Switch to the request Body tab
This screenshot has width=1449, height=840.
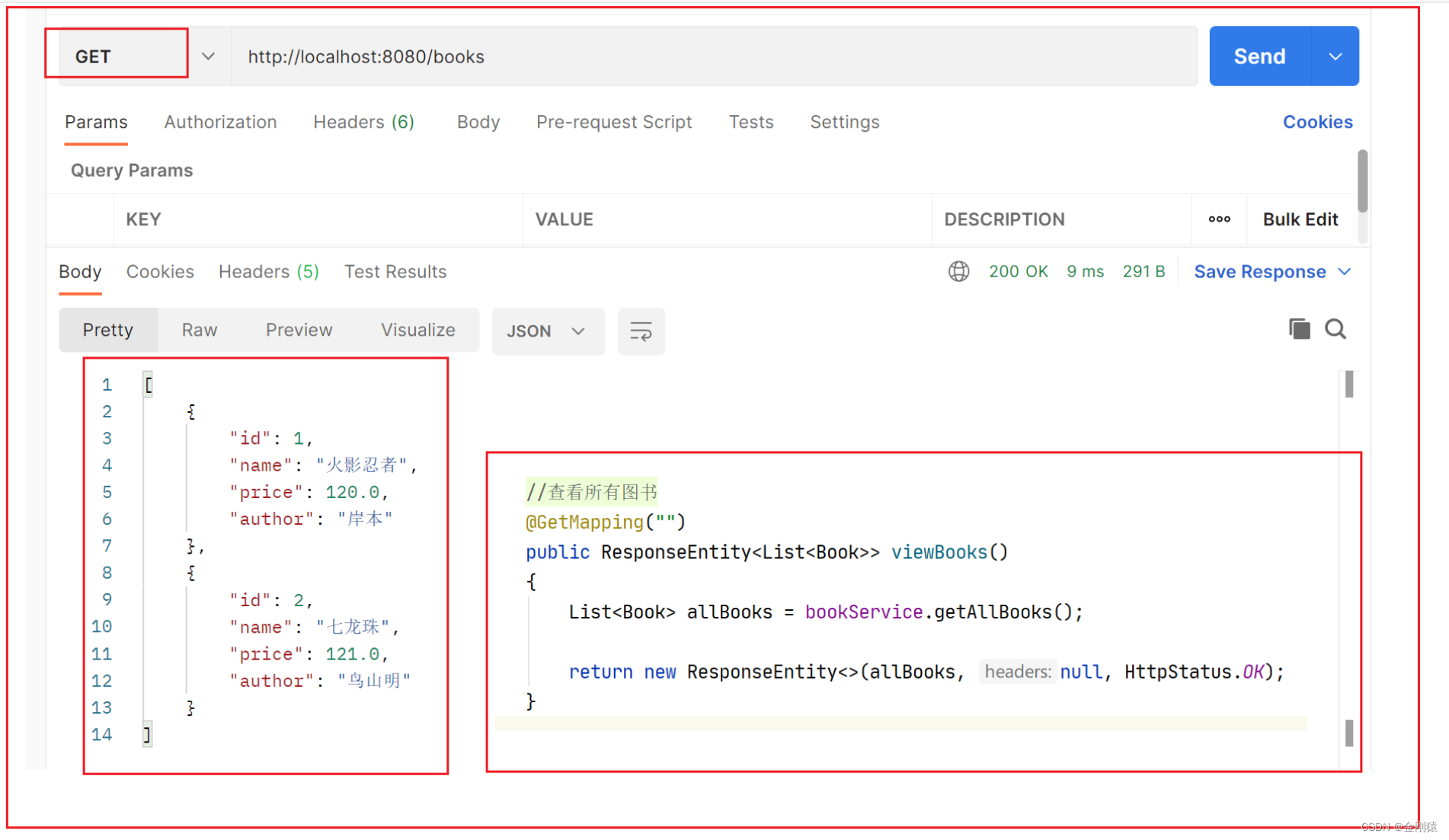tap(478, 122)
